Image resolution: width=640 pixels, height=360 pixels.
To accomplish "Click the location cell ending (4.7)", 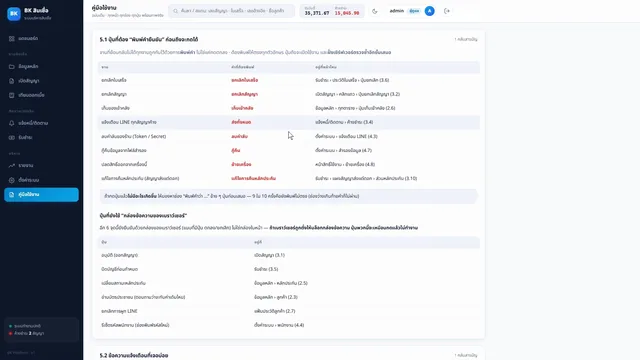I will (x=343, y=150).
